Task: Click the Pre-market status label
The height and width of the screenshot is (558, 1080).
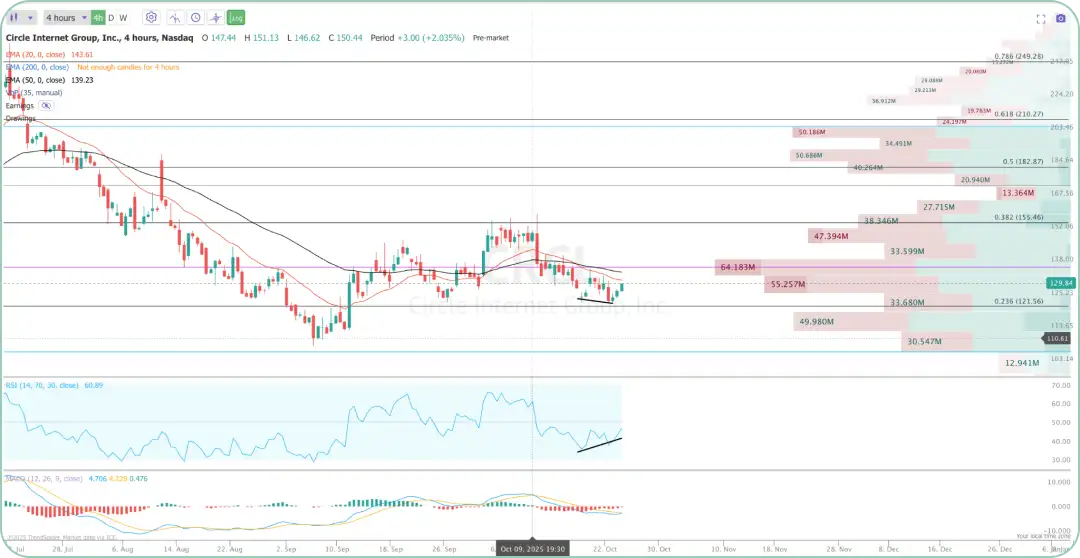Action: tap(490, 38)
